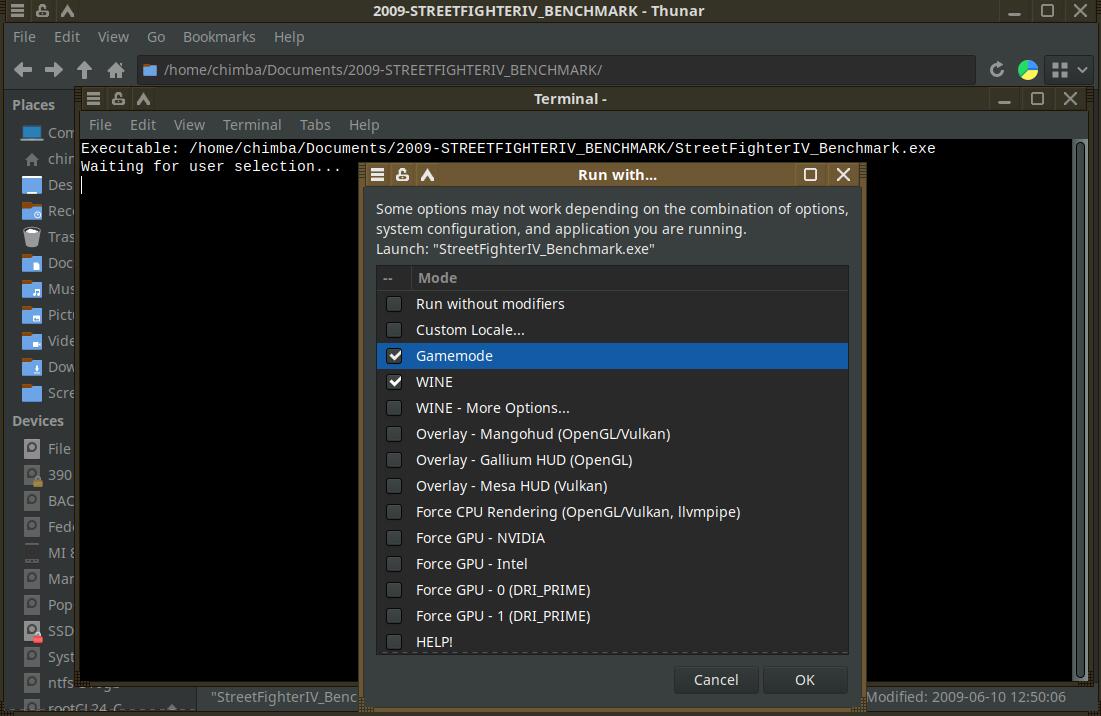Click the colored pie chart toolbar icon
The height and width of the screenshot is (716, 1101).
[x=1027, y=69]
